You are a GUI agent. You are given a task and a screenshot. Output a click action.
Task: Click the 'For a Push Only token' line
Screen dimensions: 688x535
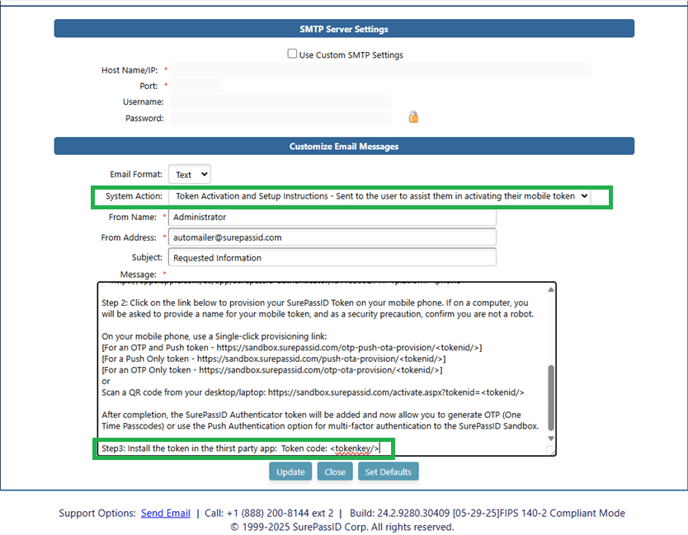(273, 359)
